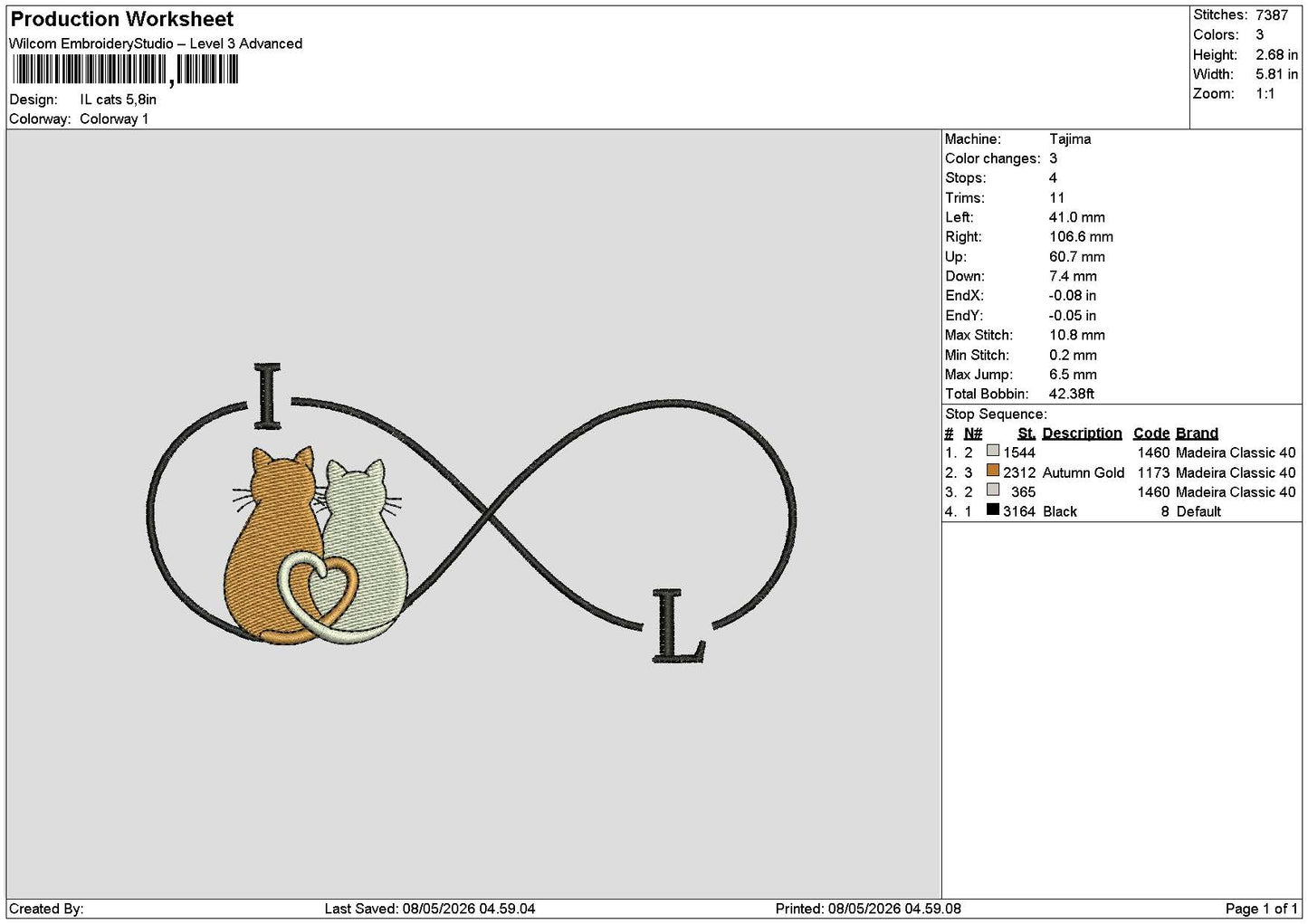Click the 'Color changes:' label
Screen dimensions: 1308x924
993,158
